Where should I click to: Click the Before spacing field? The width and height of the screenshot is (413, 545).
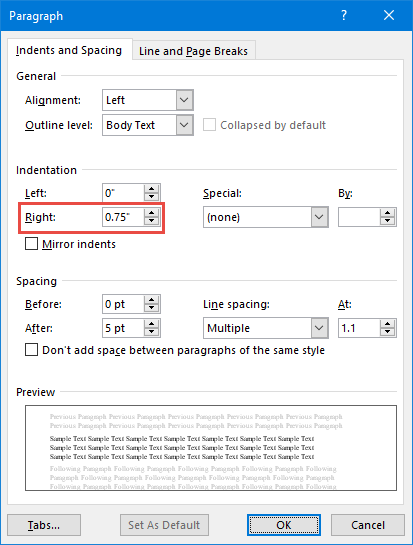[x=123, y=304]
